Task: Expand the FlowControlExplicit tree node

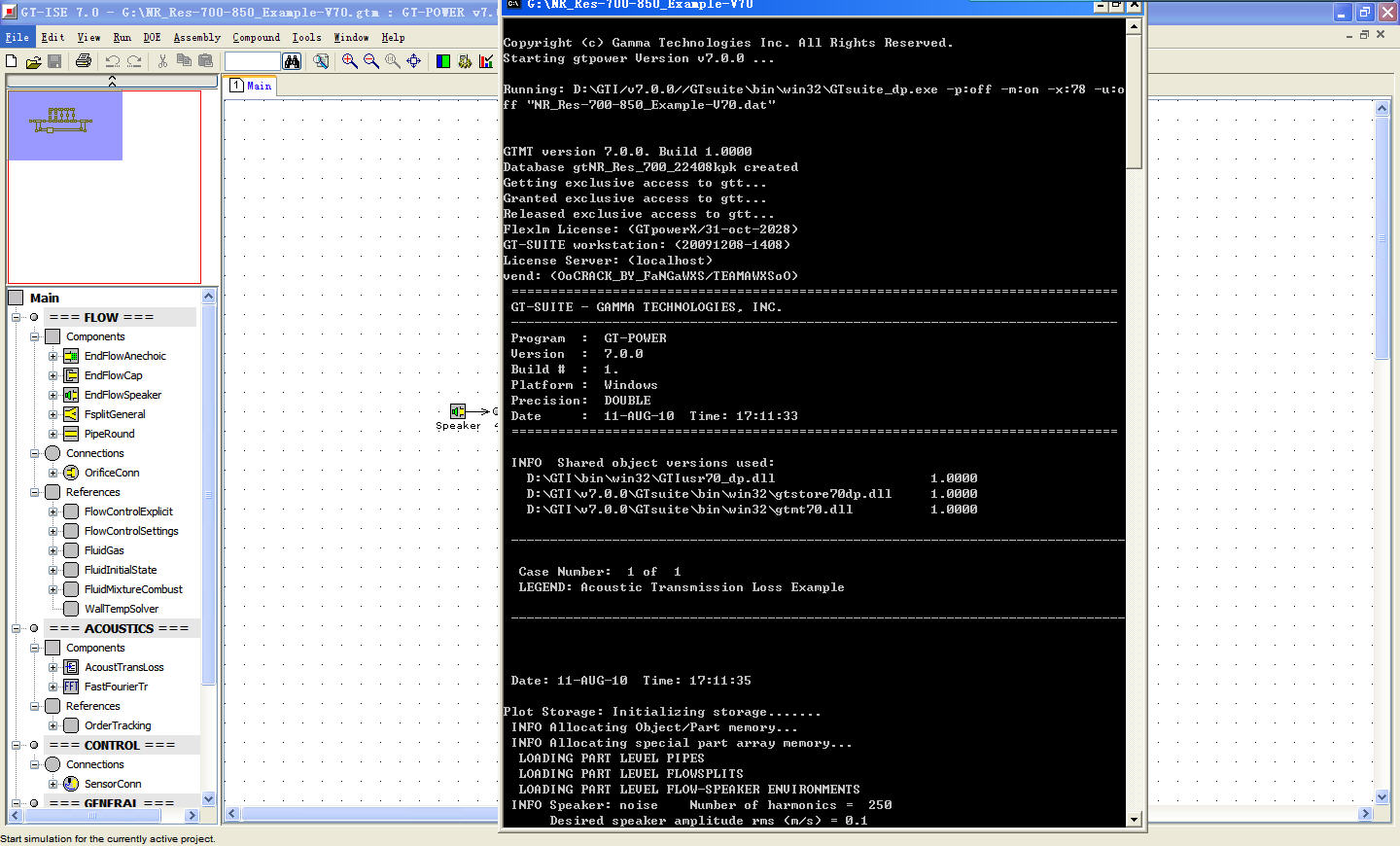Action: (x=53, y=511)
